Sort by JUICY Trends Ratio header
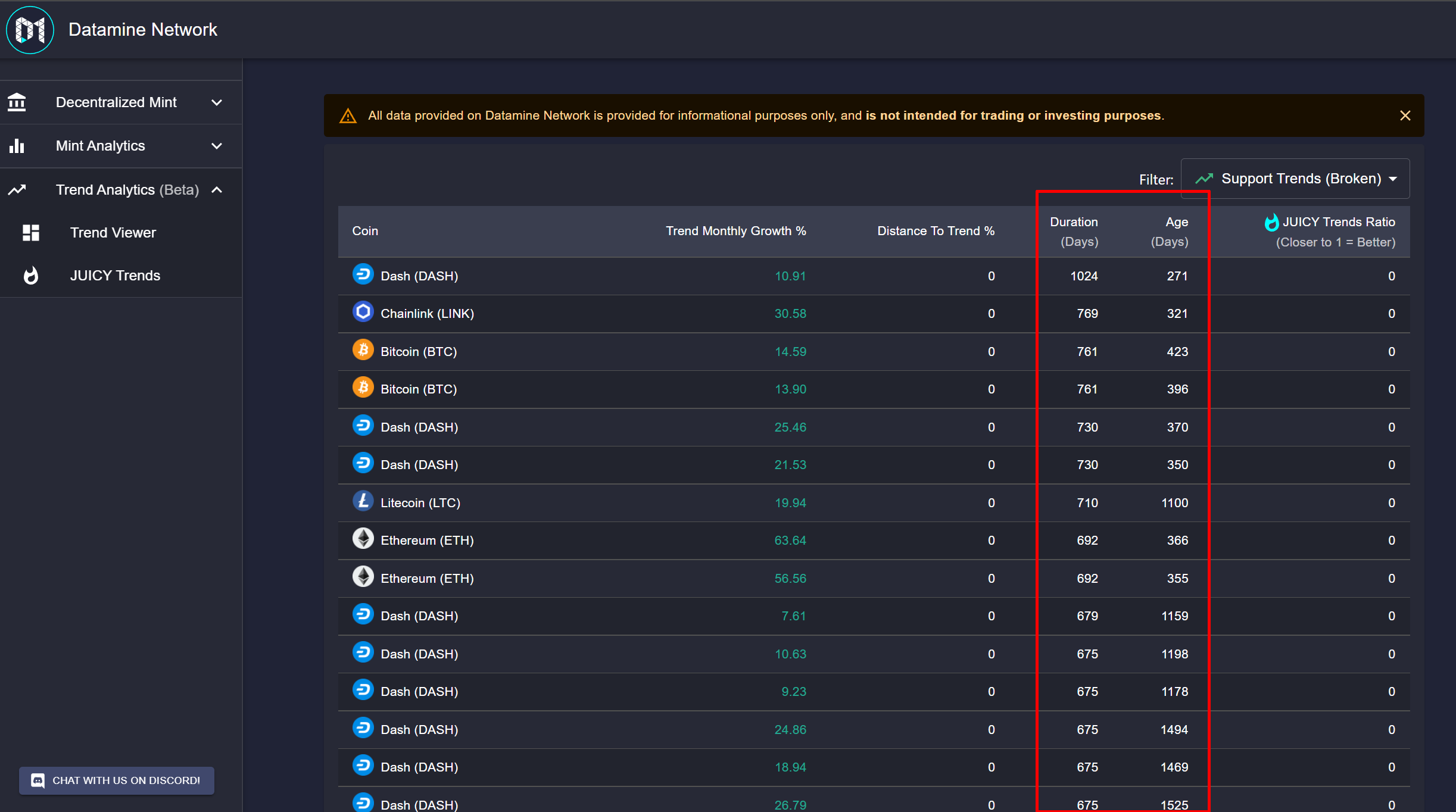 (x=1330, y=232)
